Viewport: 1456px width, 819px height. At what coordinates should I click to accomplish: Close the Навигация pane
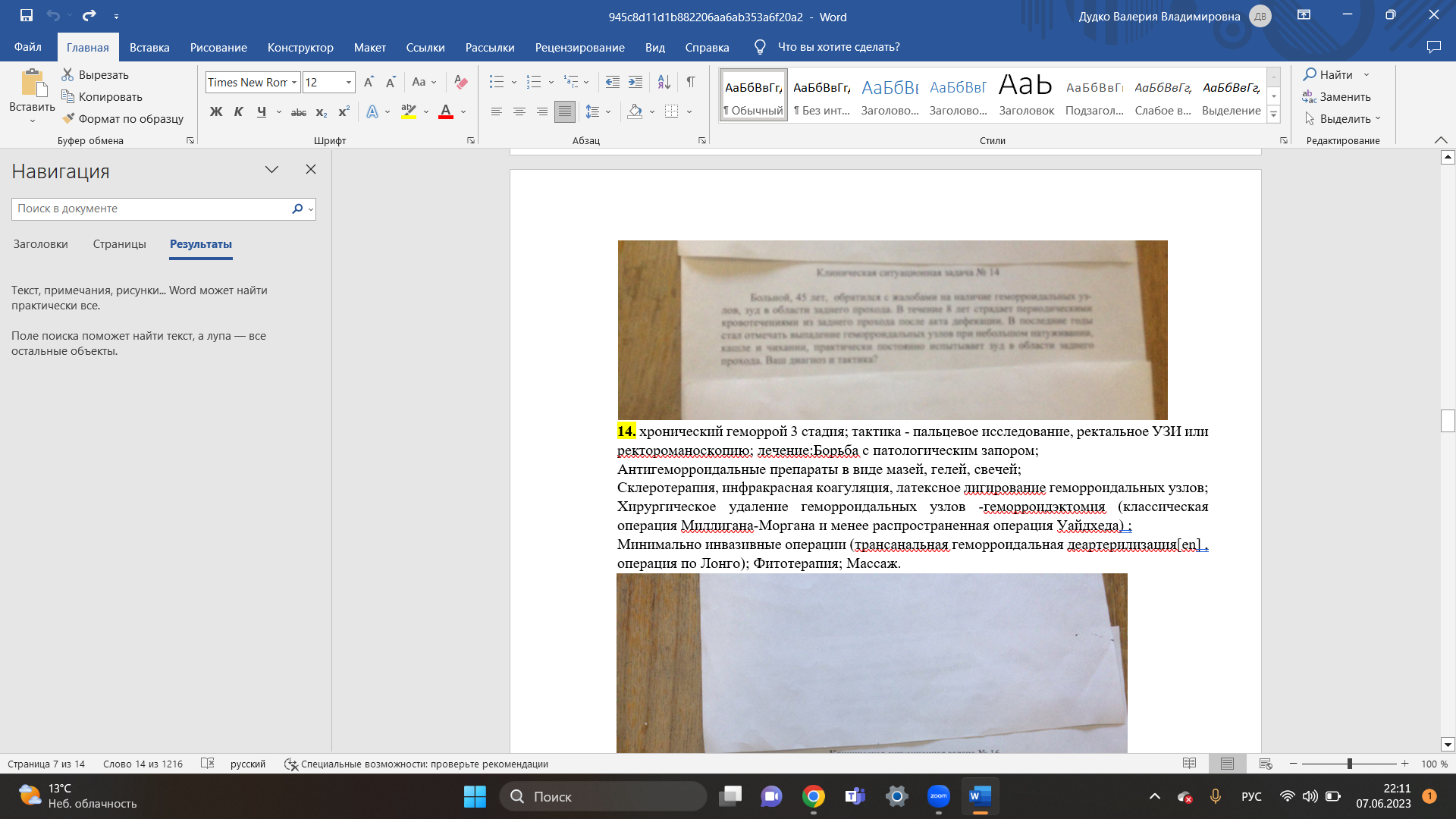click(x=311, y=169)
